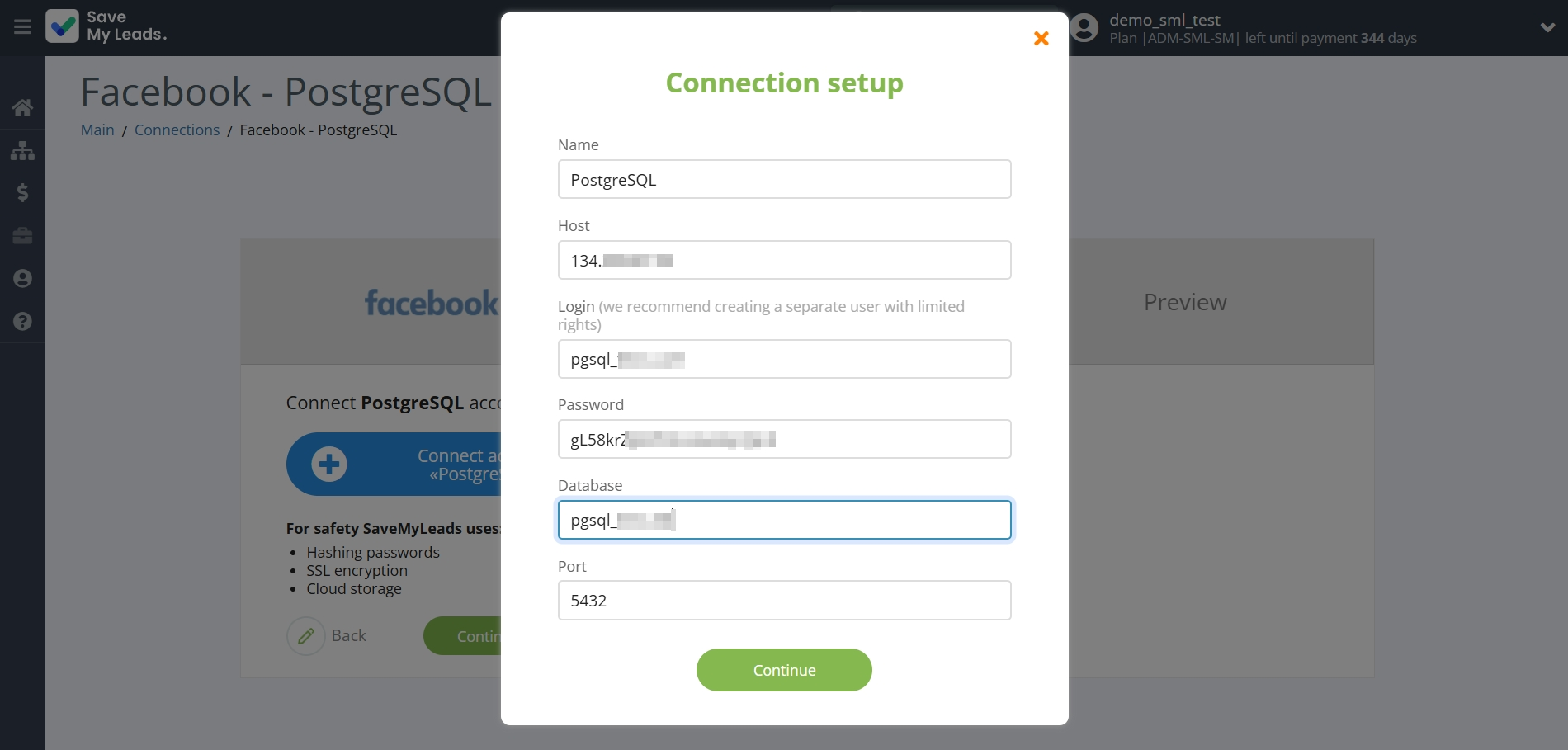Image resolution: width=1568 pixels, height=750 pixels.
Task: Open the briefcase services icon in sidebar
Action: 22,236
